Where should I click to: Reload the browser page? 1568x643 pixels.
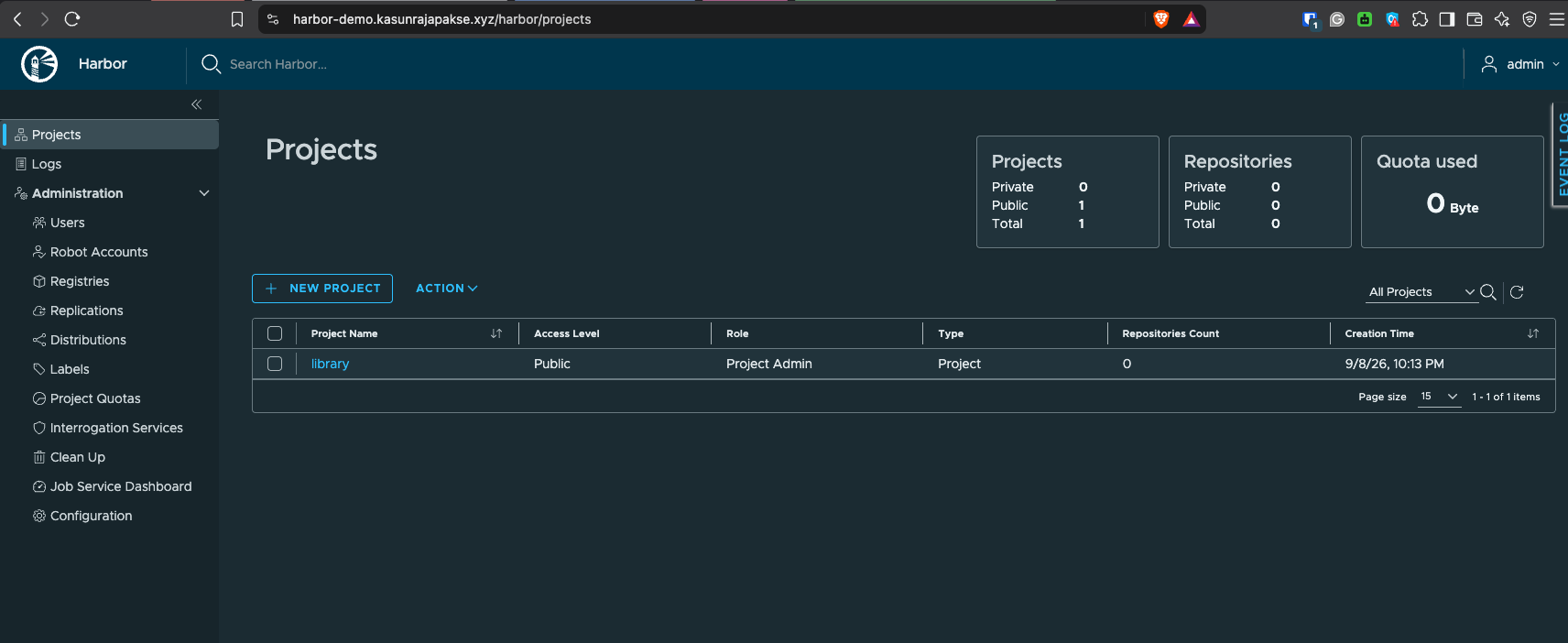click(x=72, y=19)
